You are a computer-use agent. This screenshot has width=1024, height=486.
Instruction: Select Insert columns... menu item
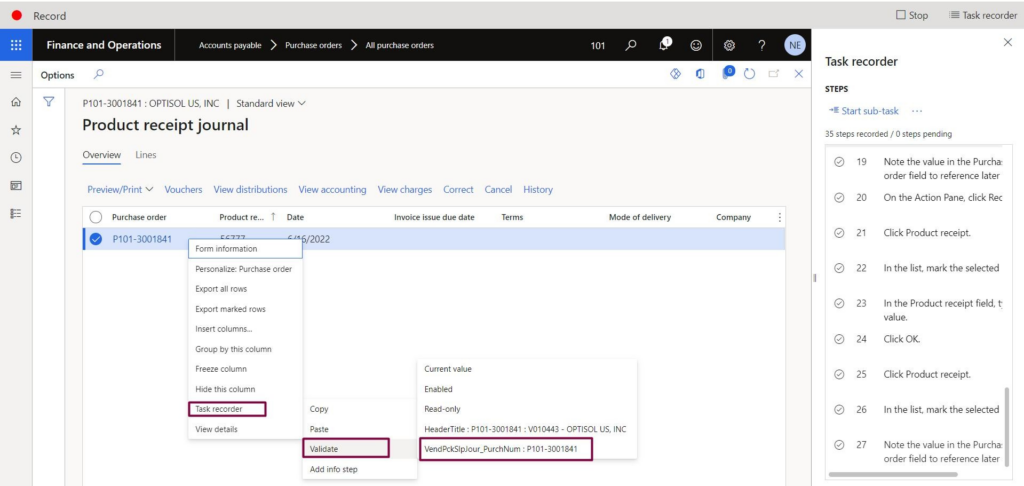click(246, 329)
